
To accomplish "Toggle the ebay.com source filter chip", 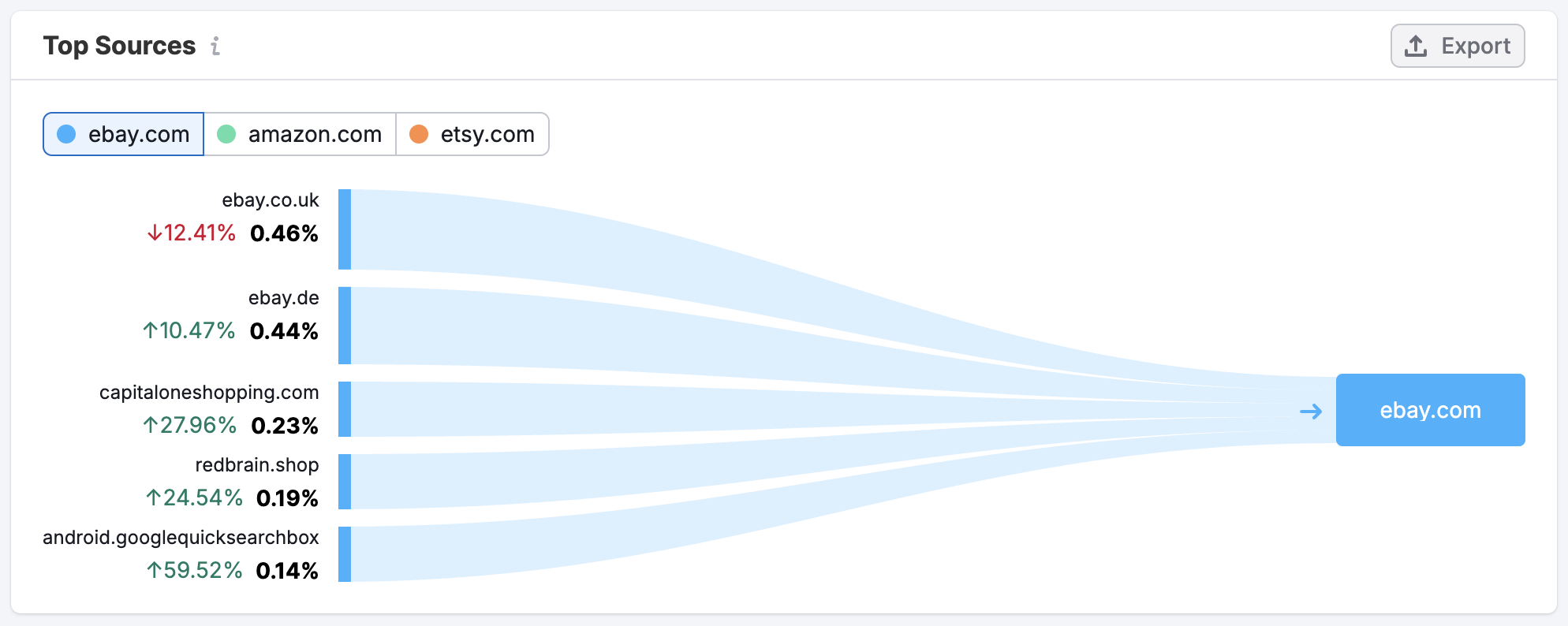I will click(x=123, y=134).
